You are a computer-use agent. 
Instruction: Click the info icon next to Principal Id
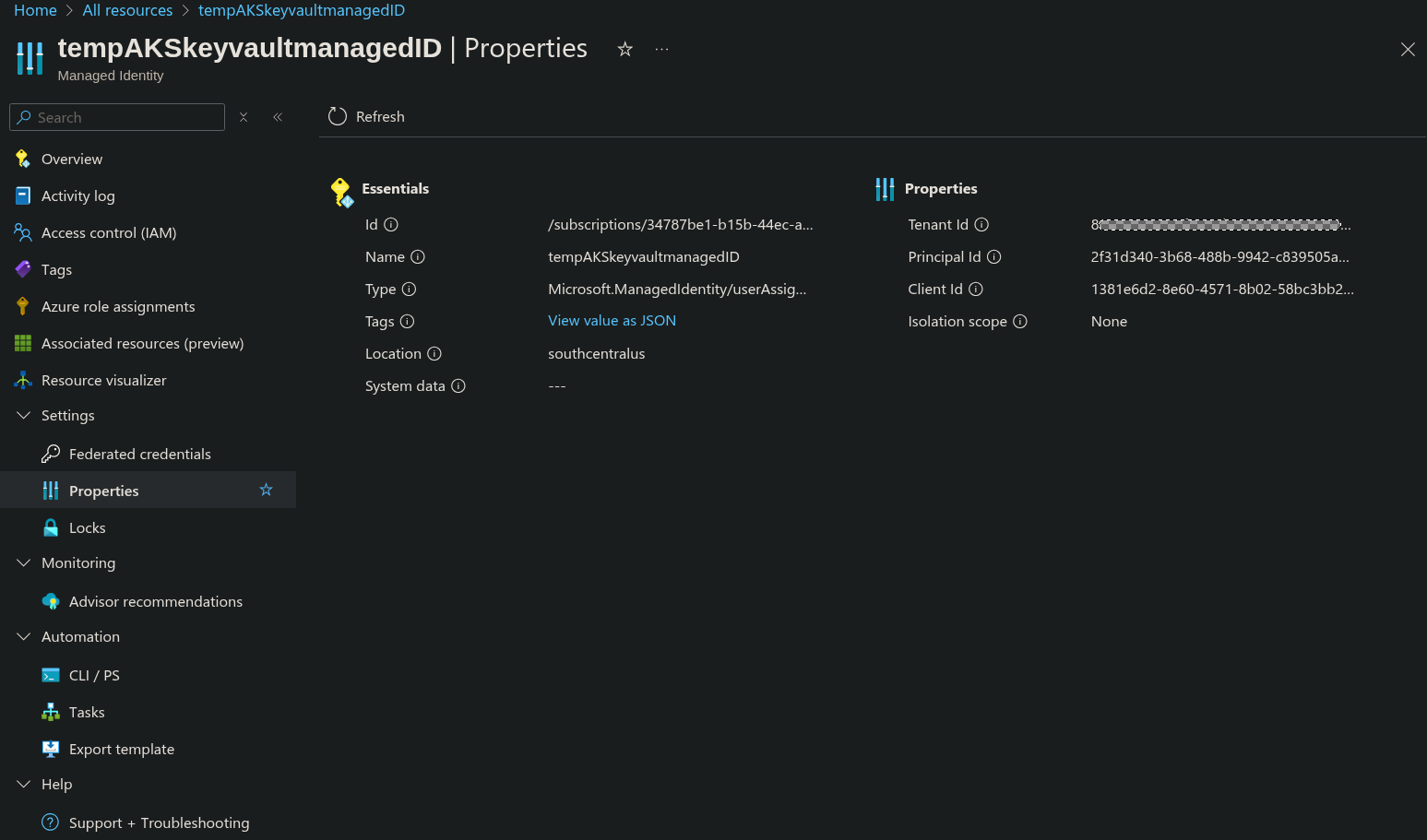(x=994, y=256)
